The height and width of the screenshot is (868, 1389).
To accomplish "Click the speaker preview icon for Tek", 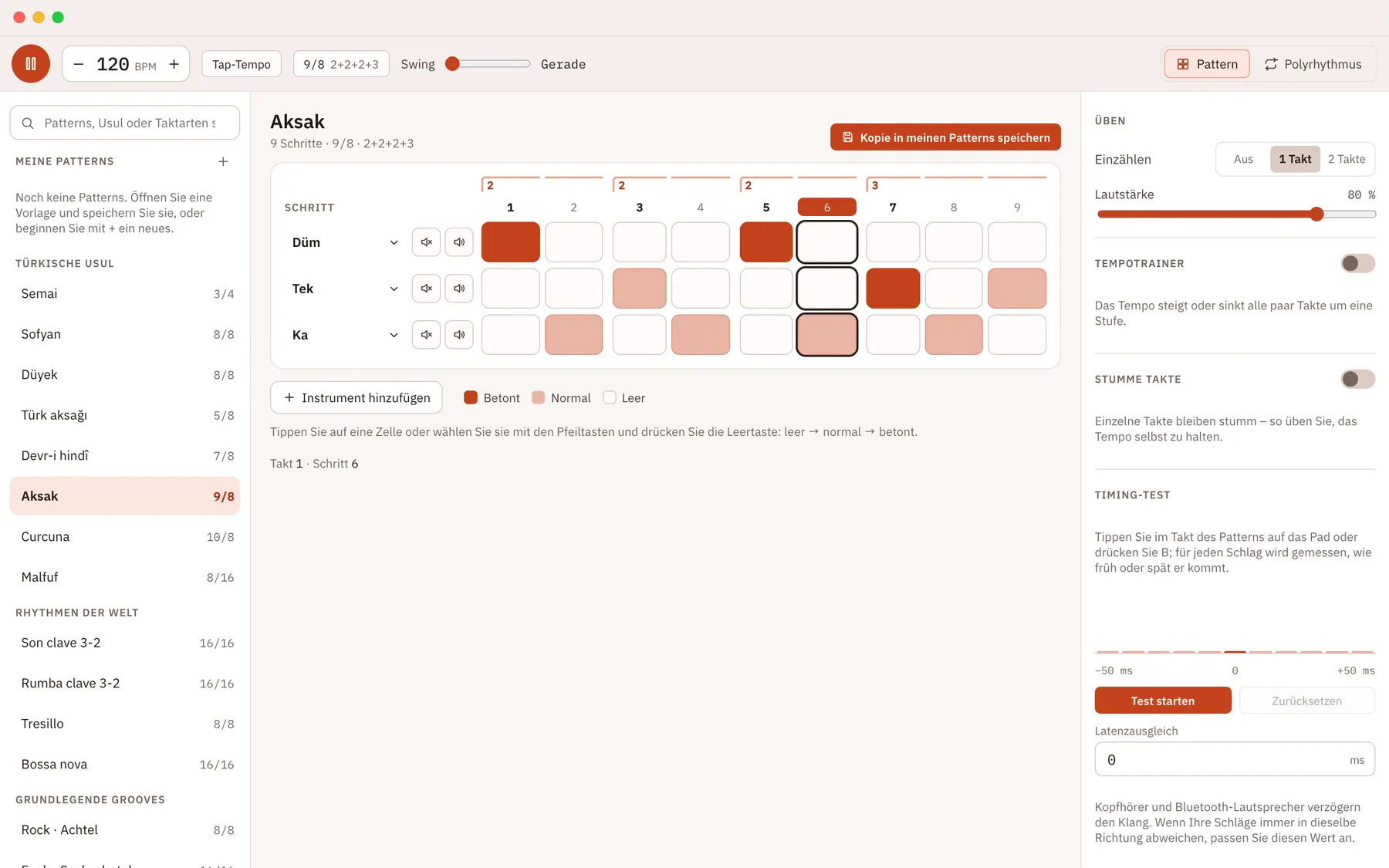I will 459,289.
